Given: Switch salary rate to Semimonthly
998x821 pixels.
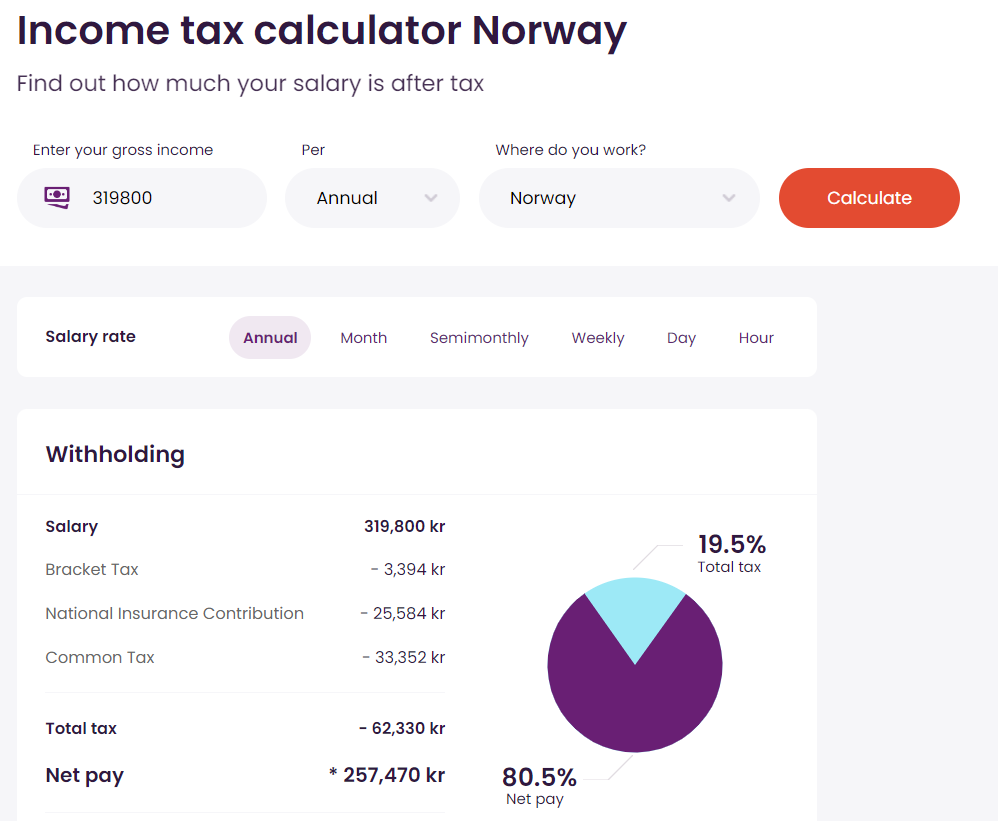Looking at the screenshot, I should (x=479, y=338).
